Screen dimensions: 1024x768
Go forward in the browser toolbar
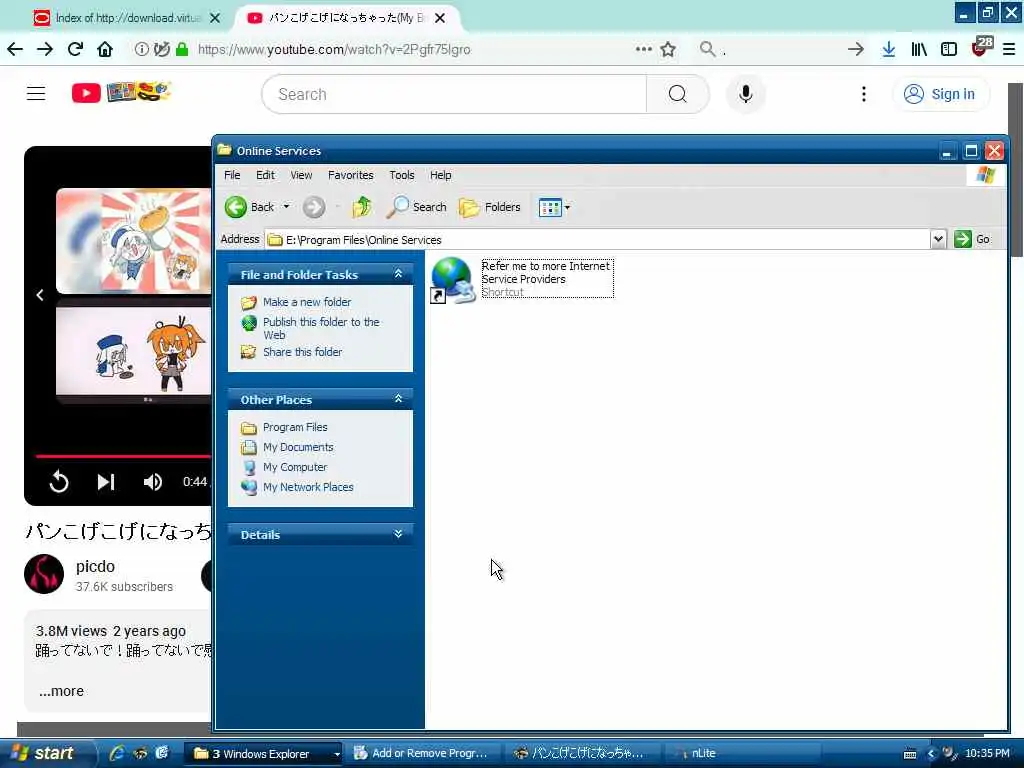coord(44,49)
